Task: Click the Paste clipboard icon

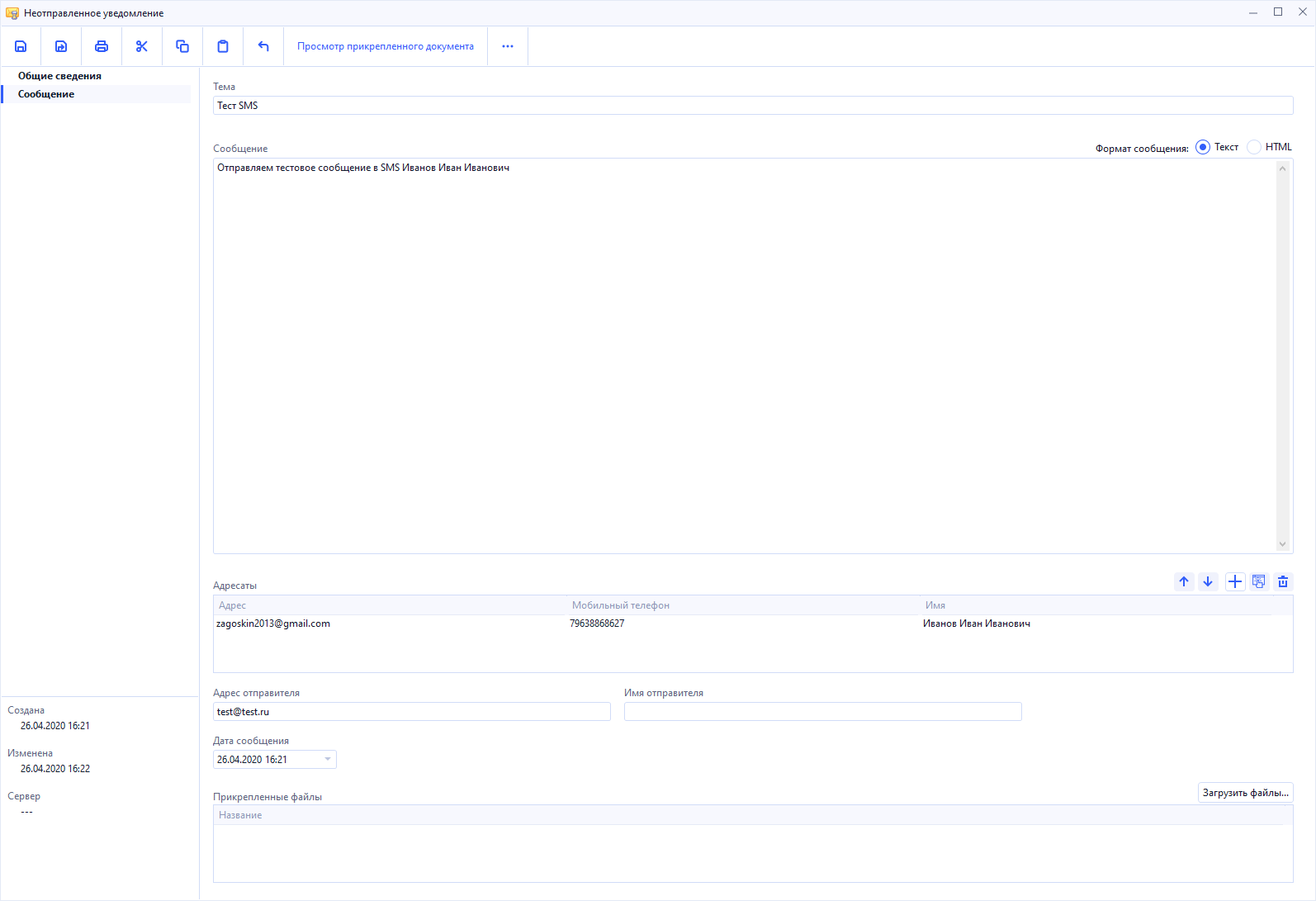Action: [223, 46]
